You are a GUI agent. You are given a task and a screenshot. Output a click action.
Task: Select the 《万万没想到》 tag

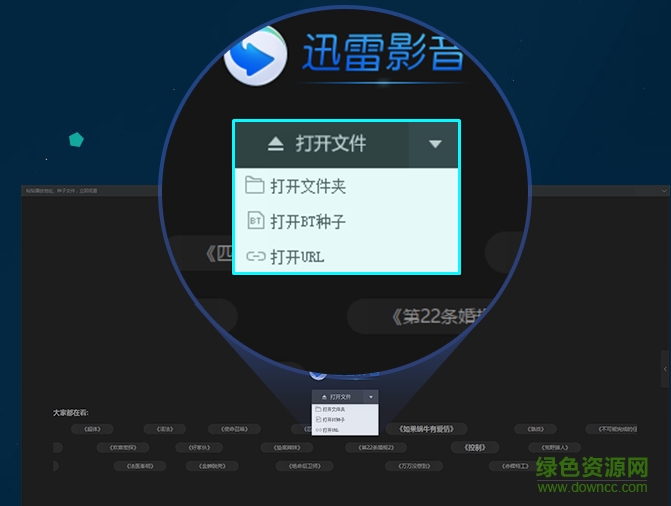[x=414, y=466]
